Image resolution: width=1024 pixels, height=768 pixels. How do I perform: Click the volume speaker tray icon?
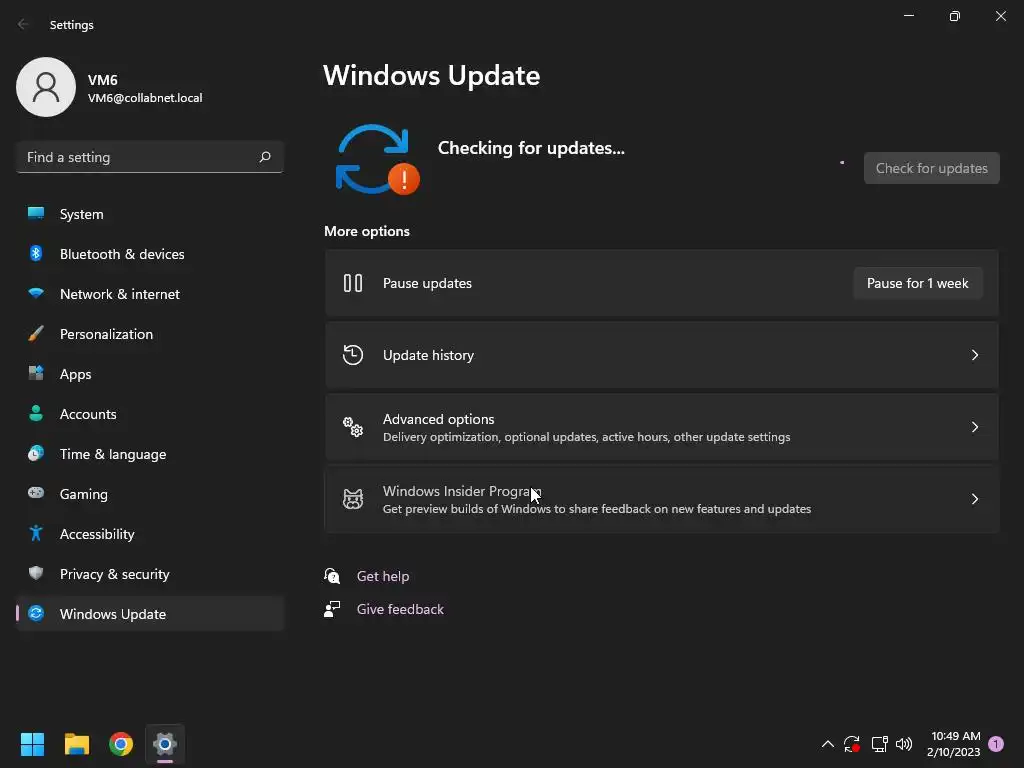[x=904, y=744]
